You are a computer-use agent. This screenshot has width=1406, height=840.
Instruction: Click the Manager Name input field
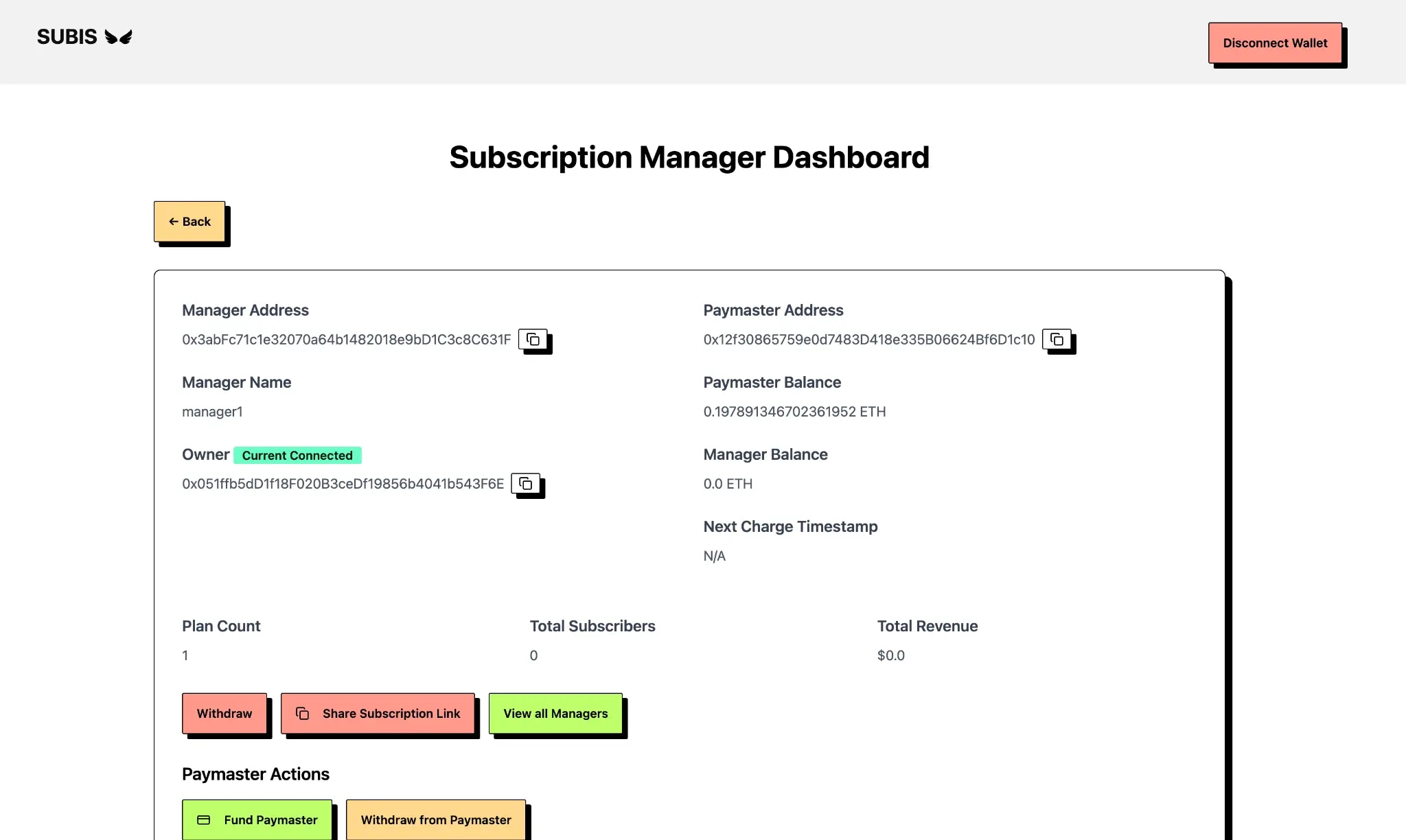point(212,411)
